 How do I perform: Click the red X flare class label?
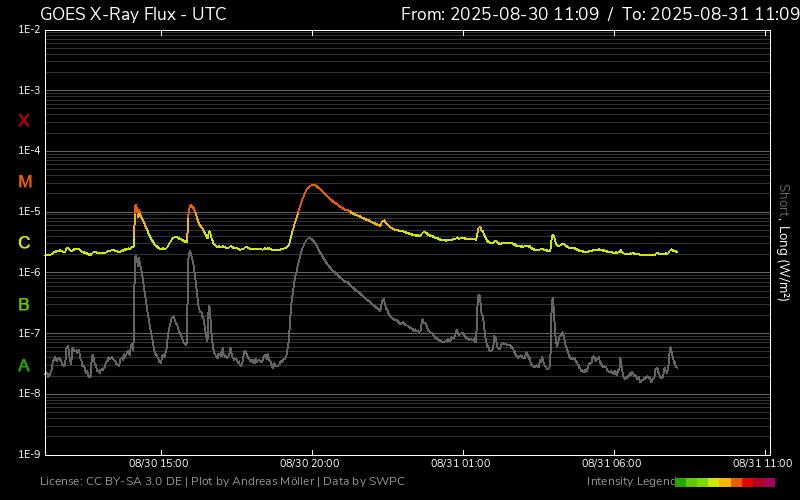23,121
